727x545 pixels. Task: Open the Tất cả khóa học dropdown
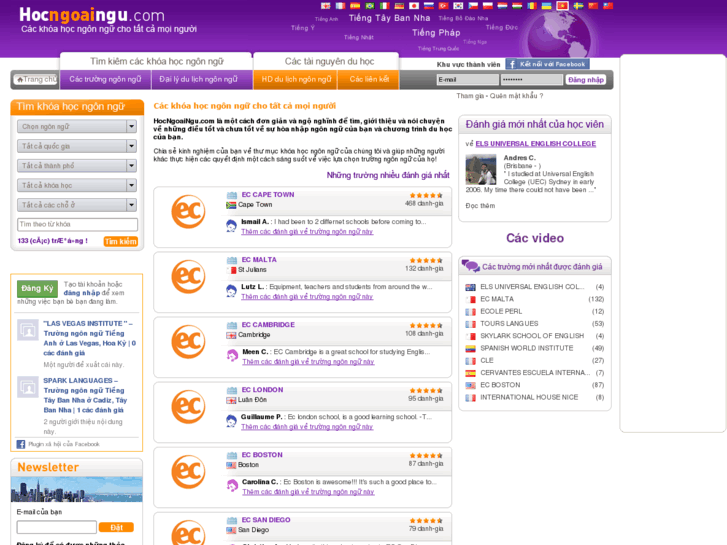[77, 186]
